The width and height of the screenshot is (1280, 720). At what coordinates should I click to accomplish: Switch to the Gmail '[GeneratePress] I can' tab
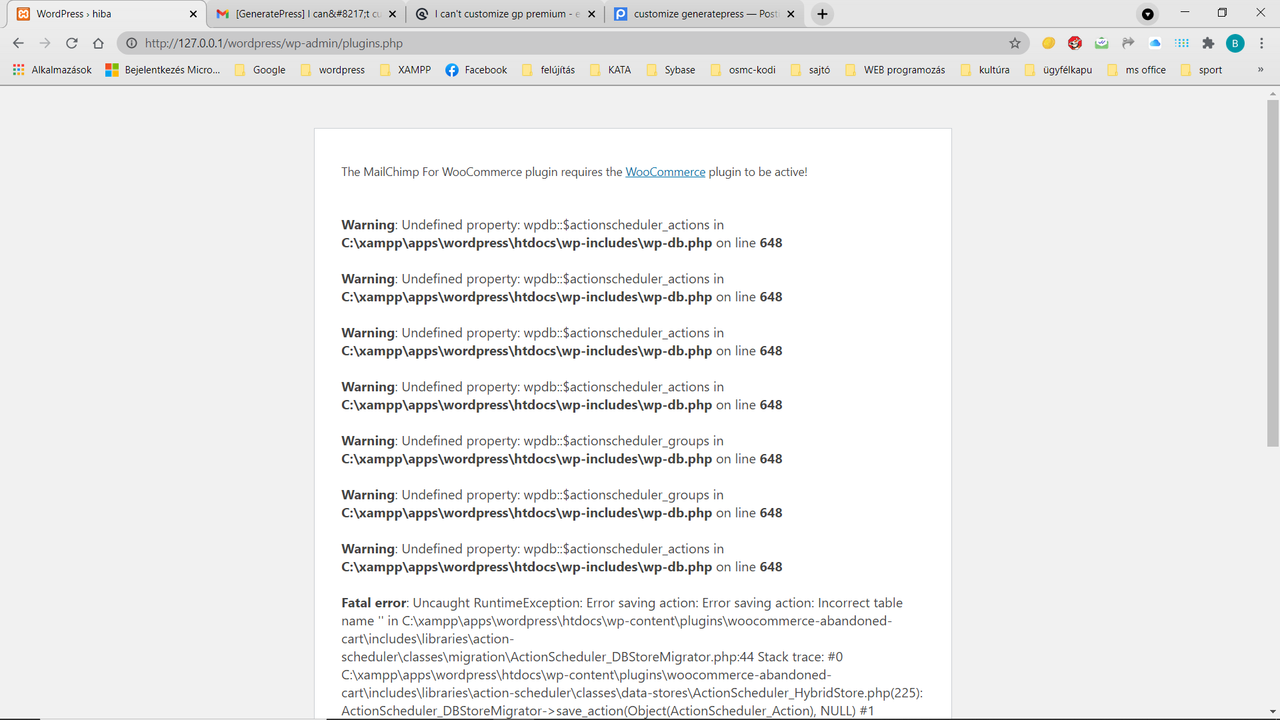coord(306,14)
